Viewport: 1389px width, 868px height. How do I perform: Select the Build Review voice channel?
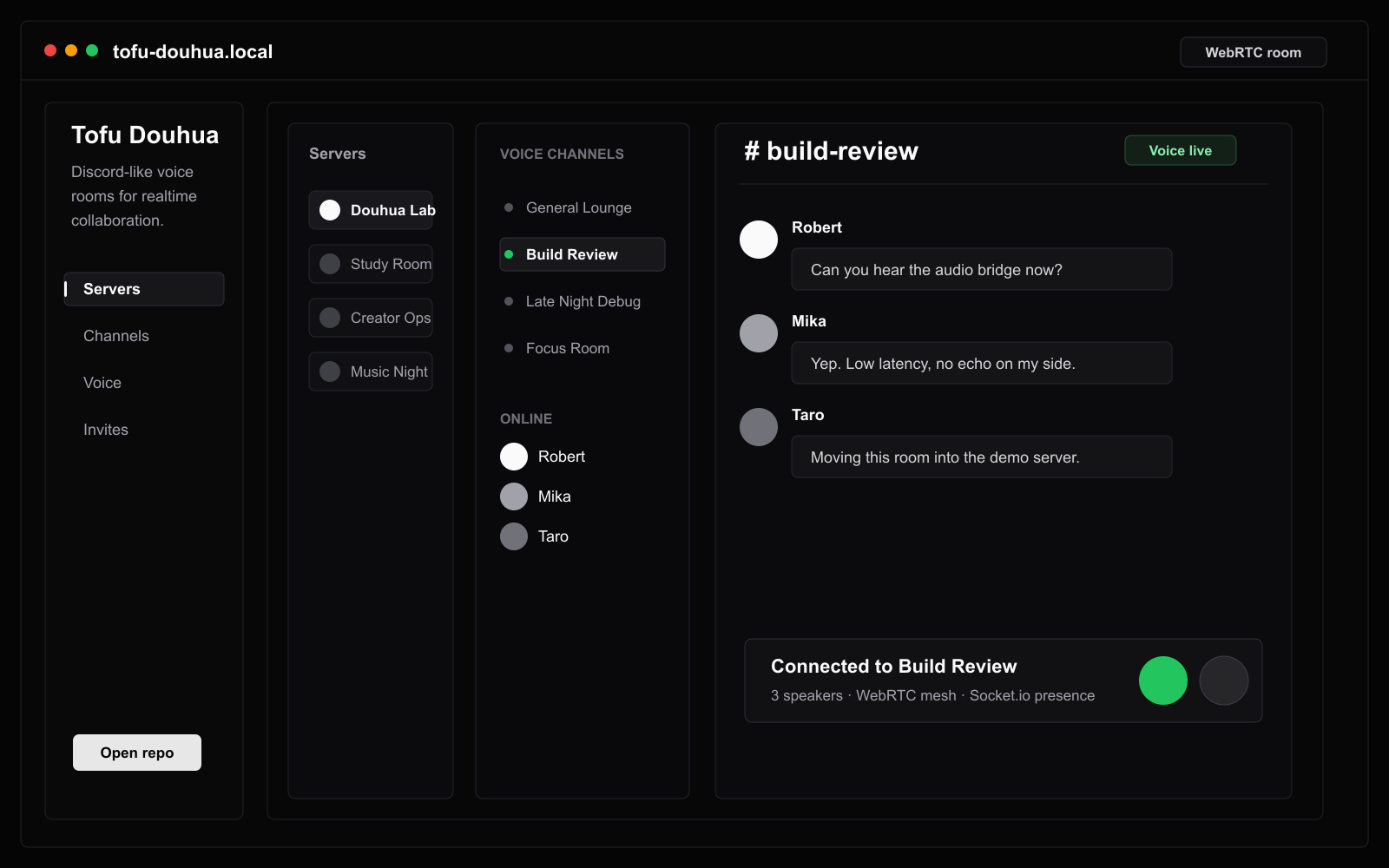[583, 254]
